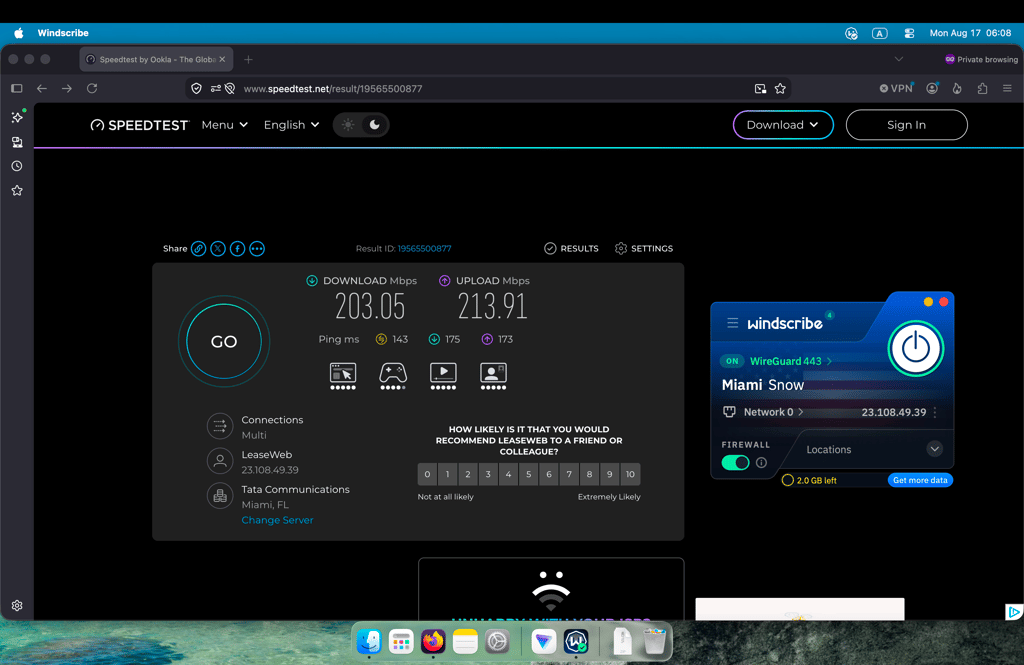Toggle browser sidebar visibility
The width and height of the screenshot is (1024, 665).
tap(17, 88)
